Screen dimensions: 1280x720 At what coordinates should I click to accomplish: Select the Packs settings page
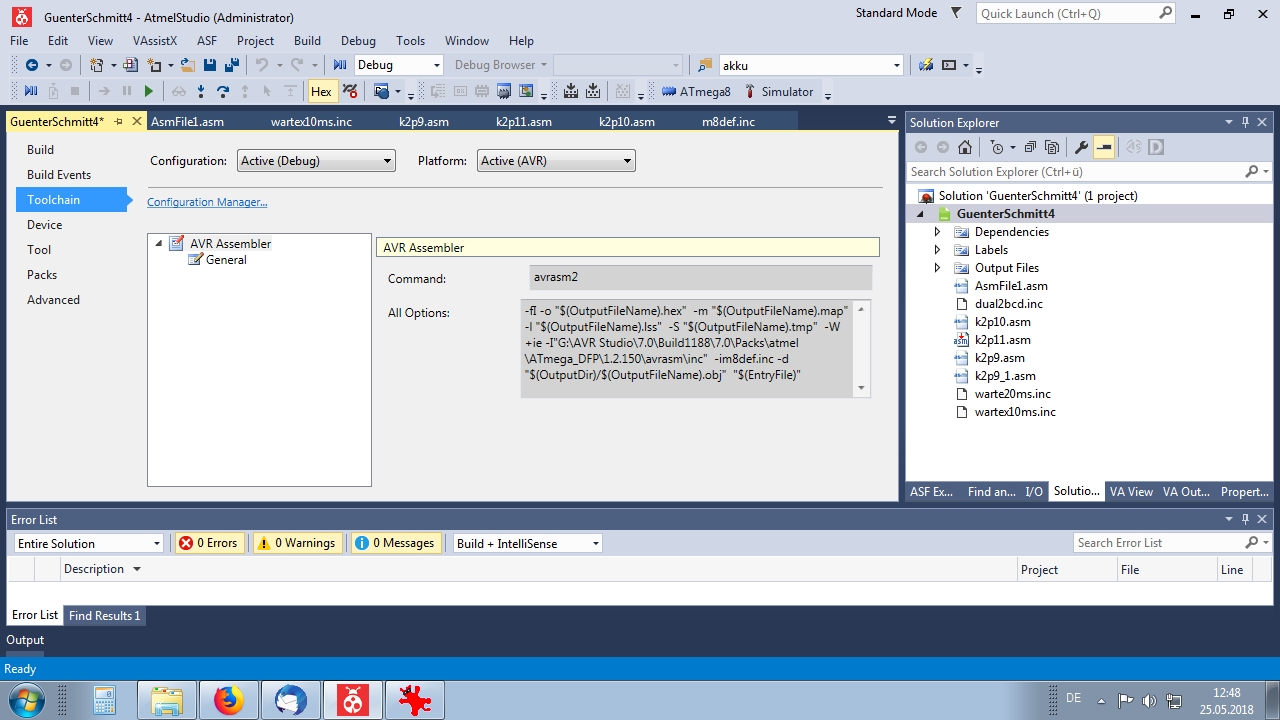pos(42,275)
